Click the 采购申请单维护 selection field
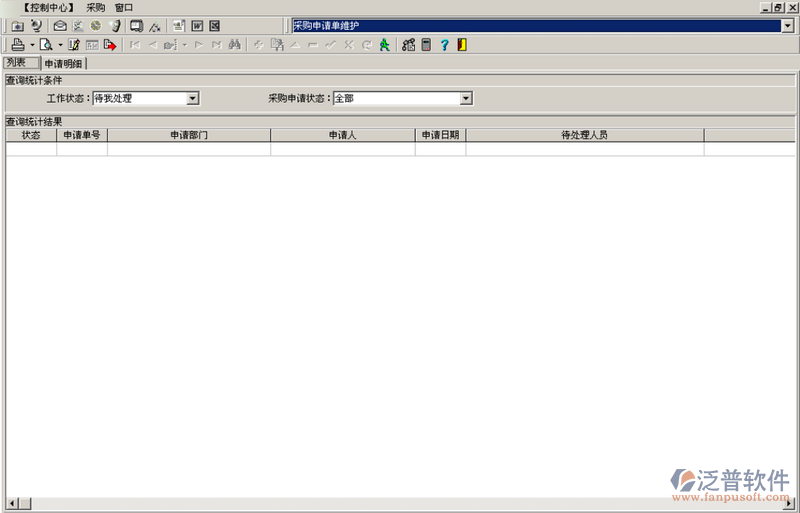This screenshot has height=513, width=800. click(537, 26)
